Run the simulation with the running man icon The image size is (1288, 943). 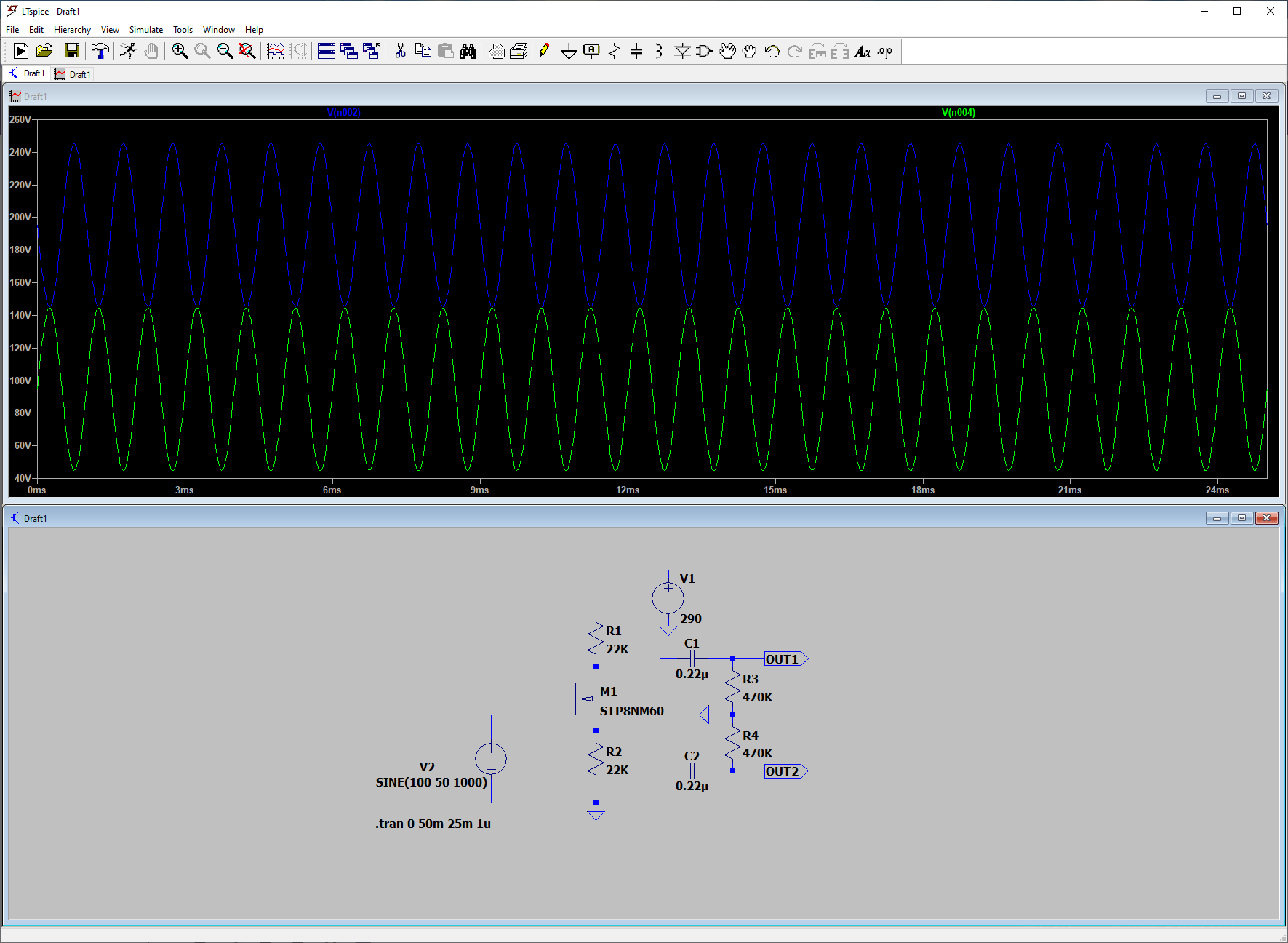click(128, 51)
